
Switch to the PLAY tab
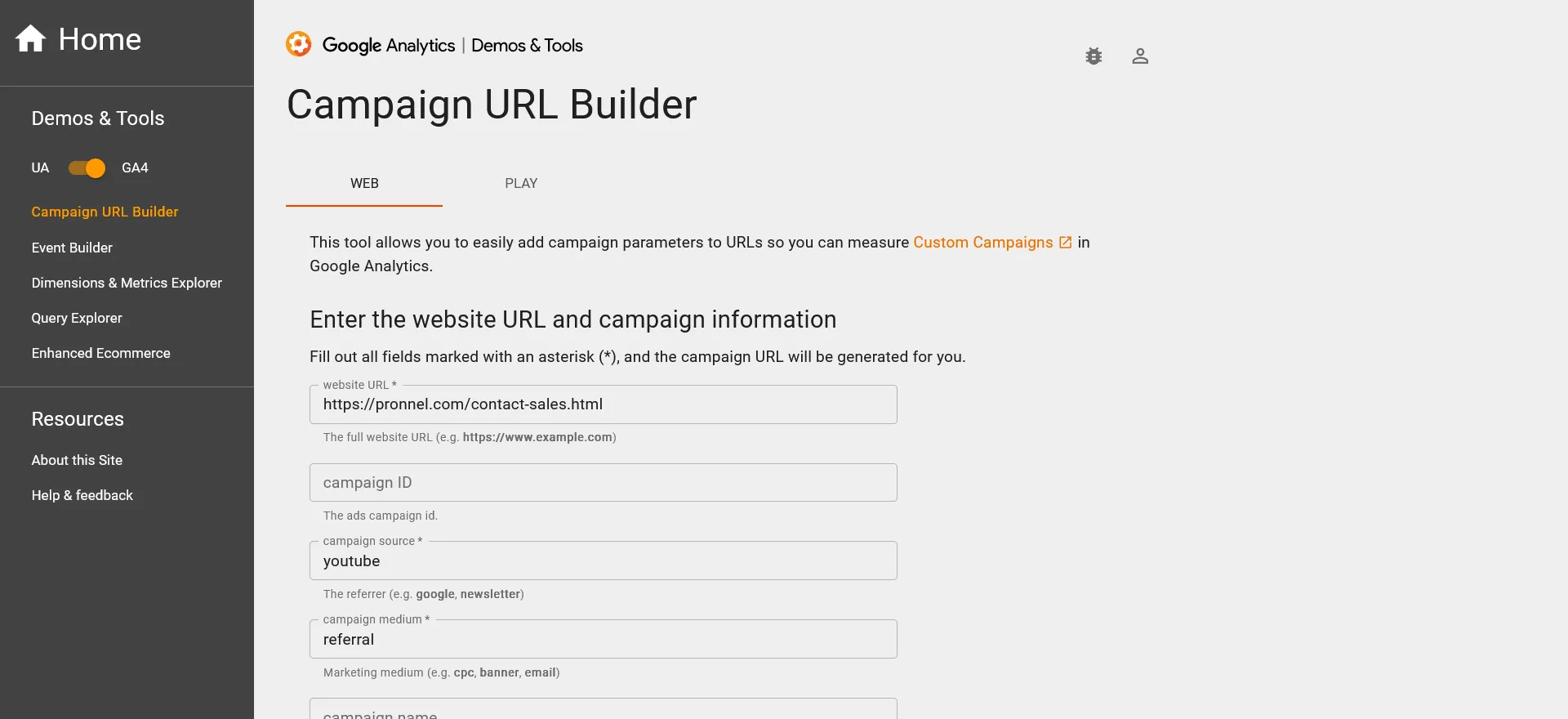click(521, 184)
